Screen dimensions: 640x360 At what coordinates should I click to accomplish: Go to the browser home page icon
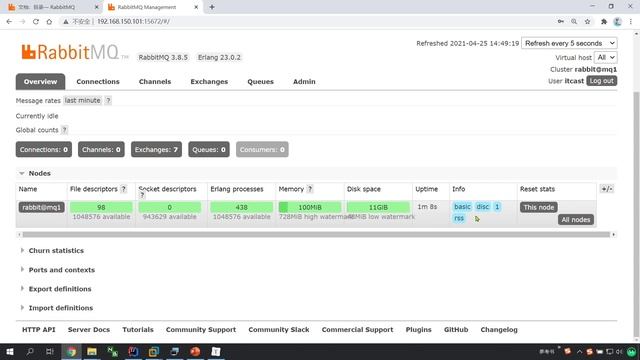[x=49, y=22]
